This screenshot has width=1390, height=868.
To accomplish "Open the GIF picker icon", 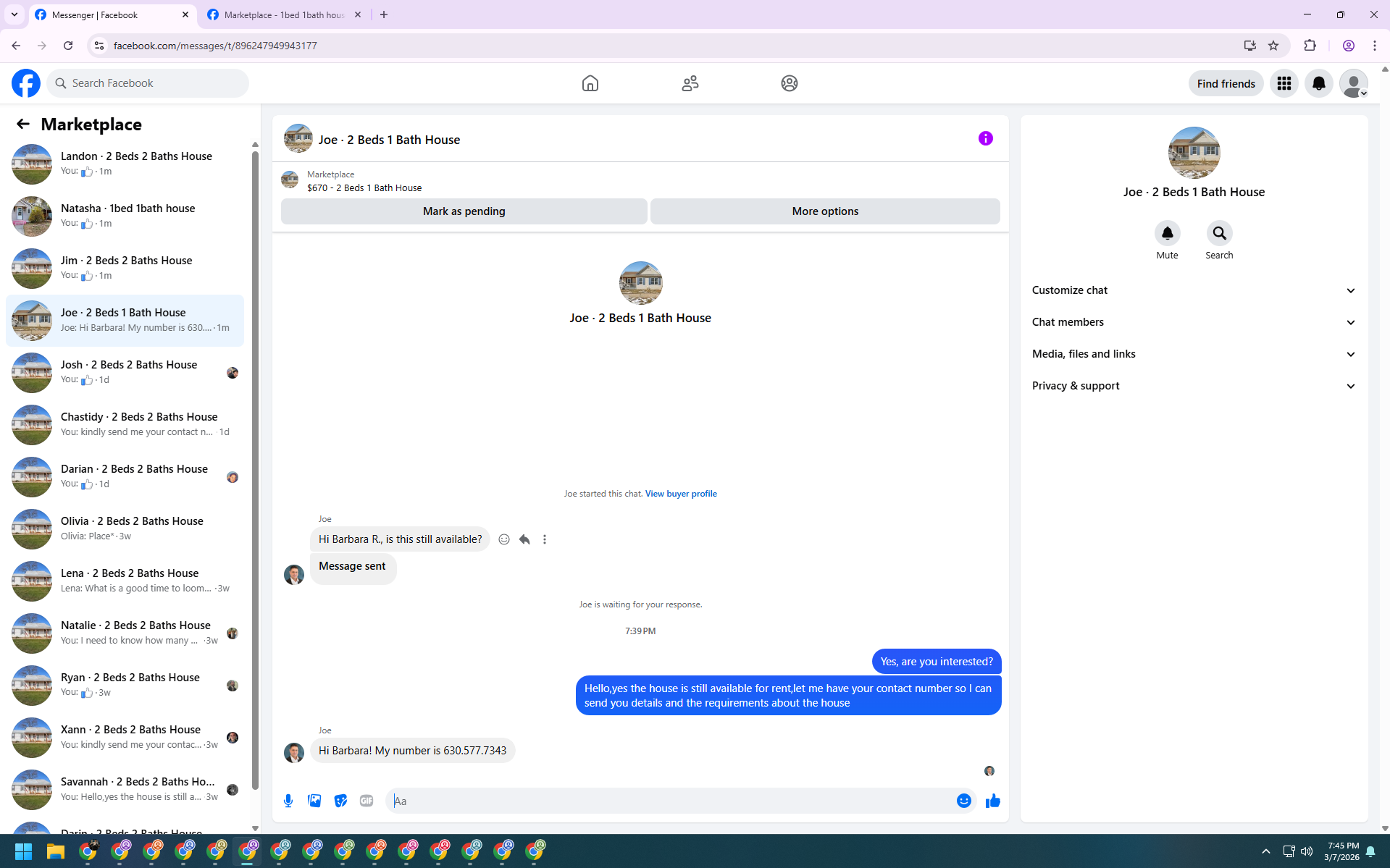I will [x=367, y=801].
